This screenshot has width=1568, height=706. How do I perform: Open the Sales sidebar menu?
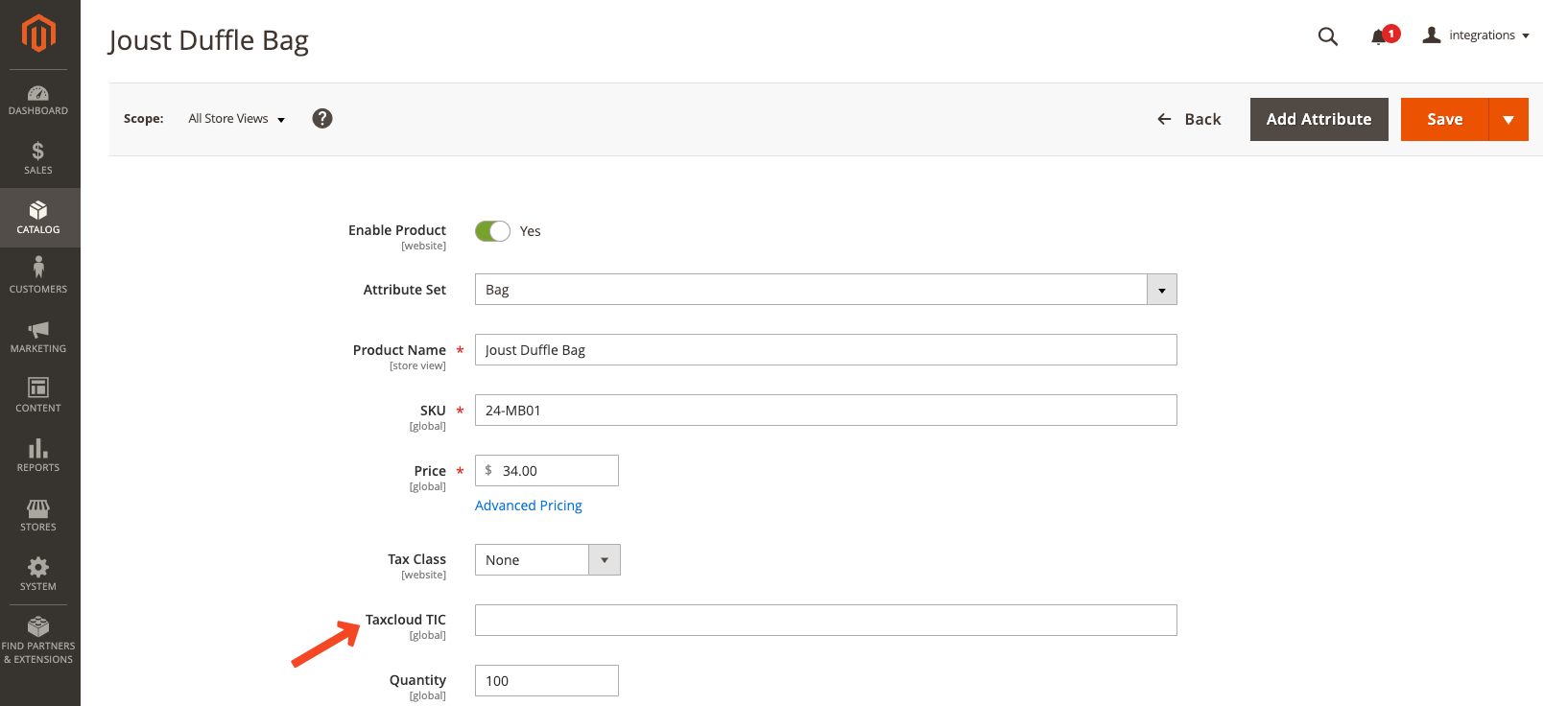[x=38, y=159]
